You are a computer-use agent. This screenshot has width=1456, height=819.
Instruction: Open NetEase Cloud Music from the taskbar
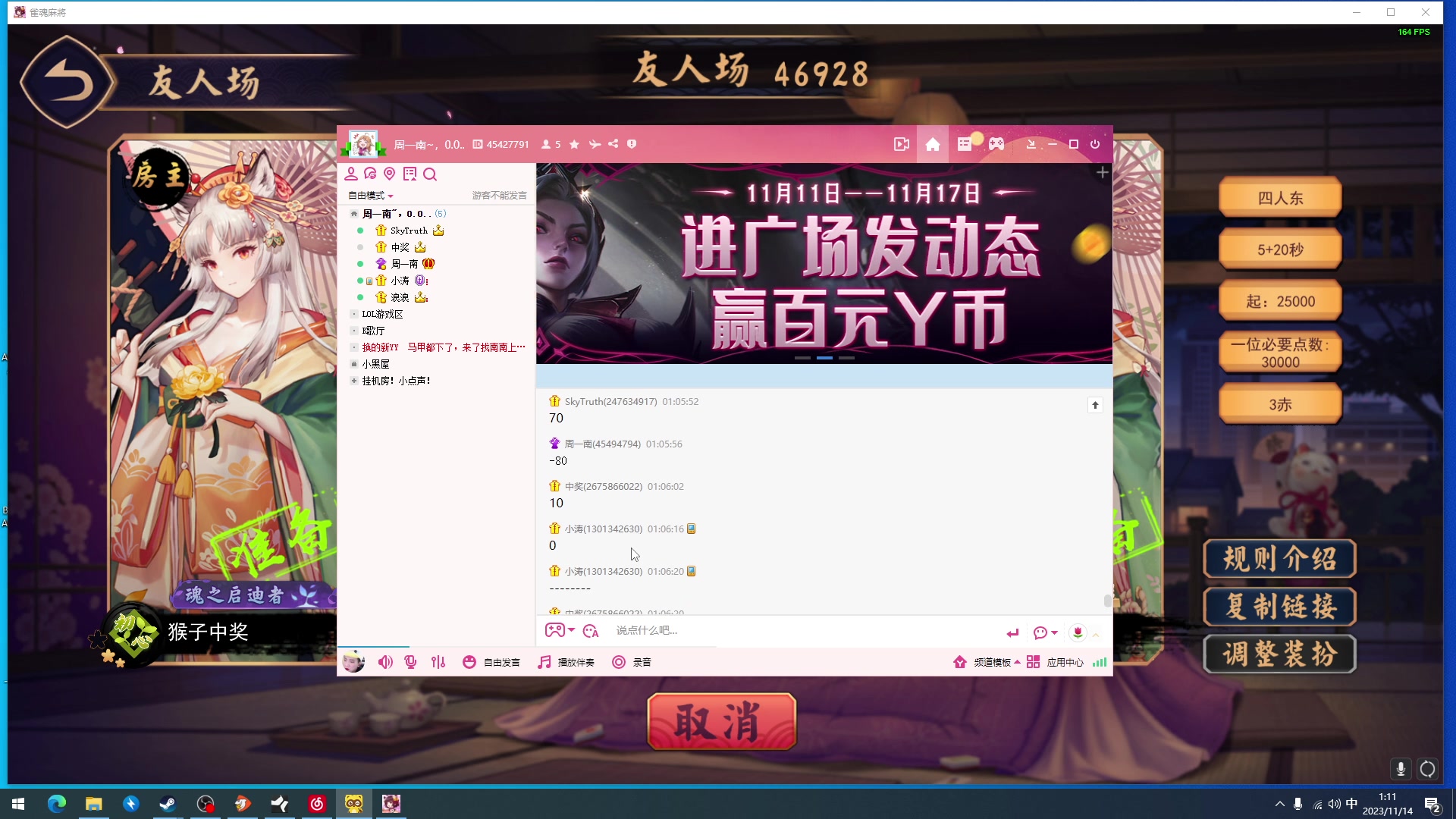(x=317, y=804)
